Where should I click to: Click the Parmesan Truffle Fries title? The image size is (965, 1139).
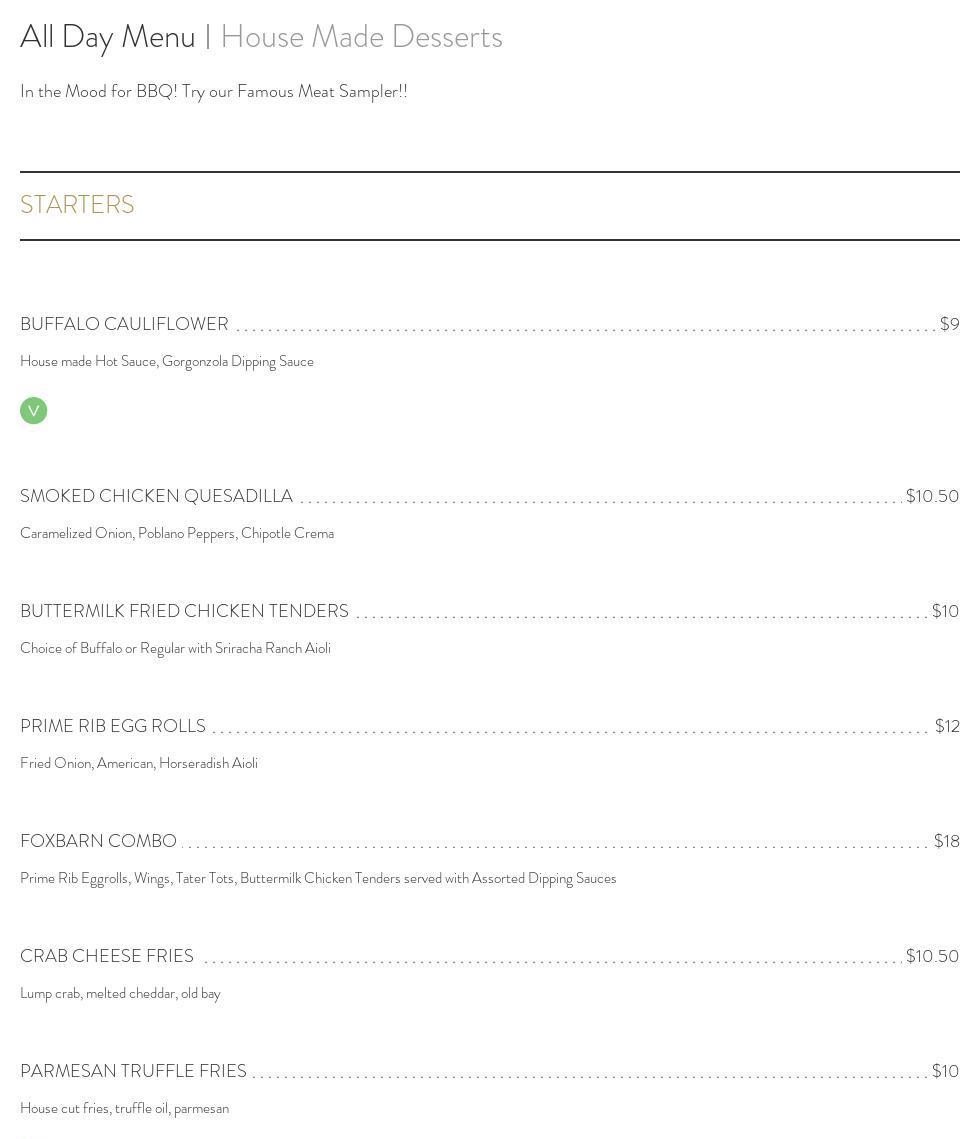coord(133,1071)
